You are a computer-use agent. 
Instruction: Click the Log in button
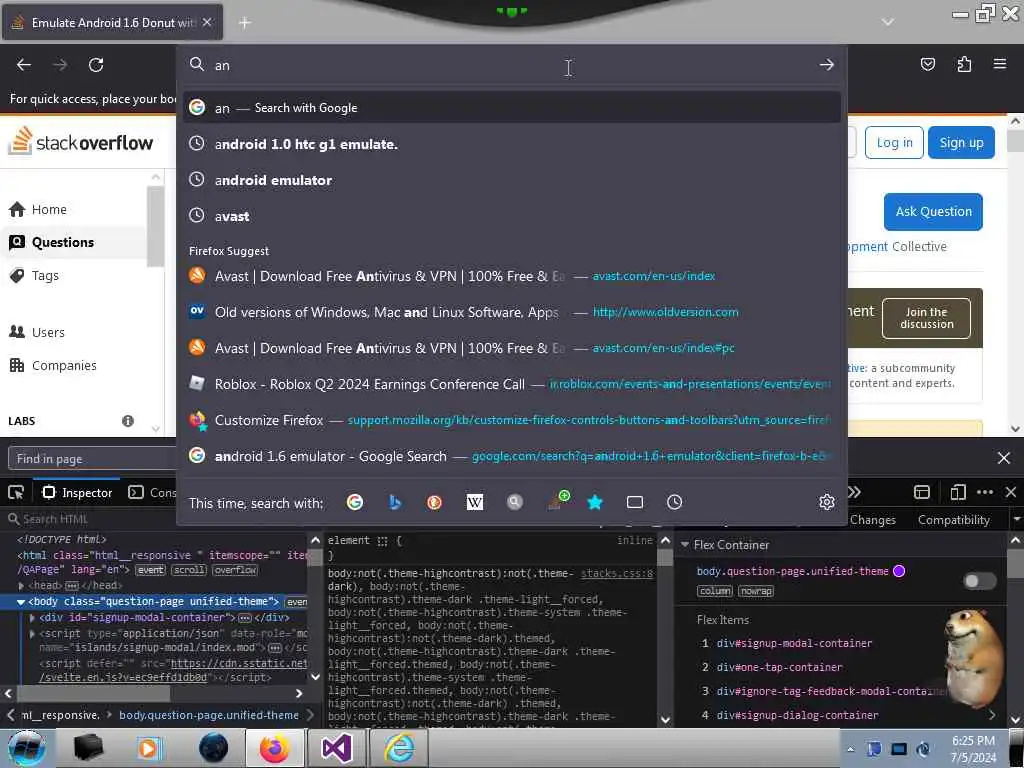click(894, 142)
